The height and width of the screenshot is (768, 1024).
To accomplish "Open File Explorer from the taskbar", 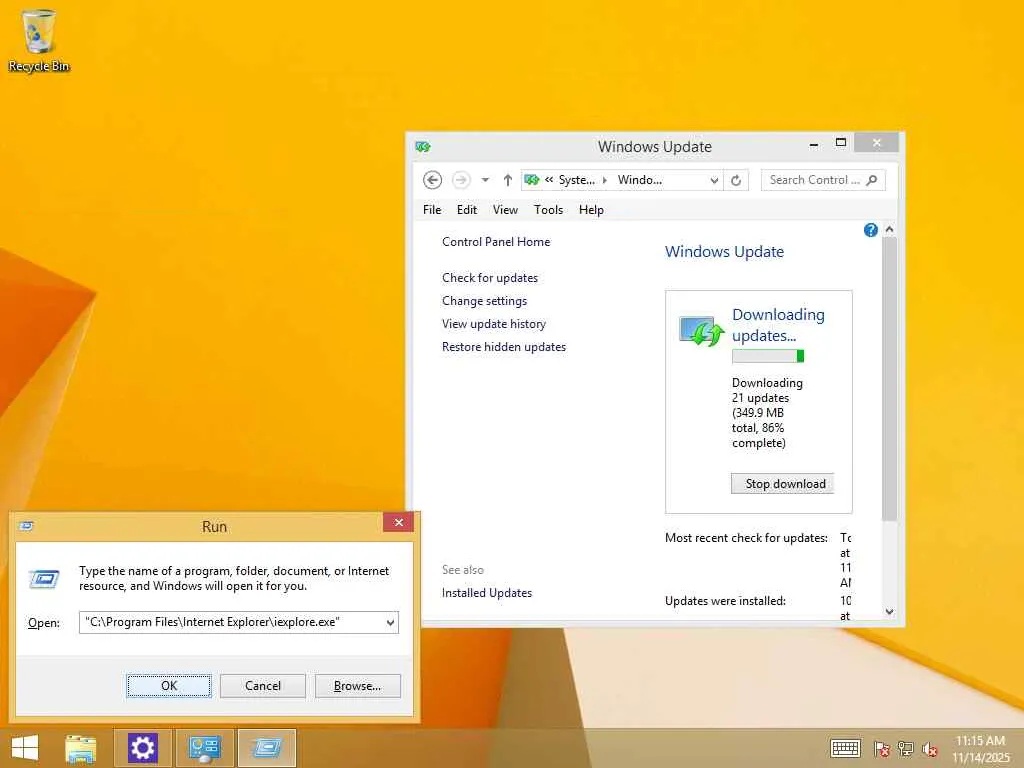I will pos(81,748).
